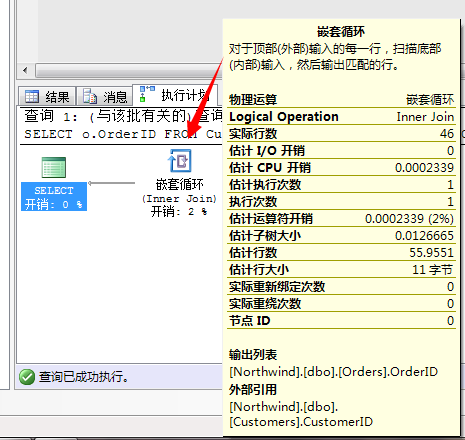Select the 执行计划 execution plan tab
This screenshot has width=465, height=440.
pyautogui.click(x=175, y=95)
